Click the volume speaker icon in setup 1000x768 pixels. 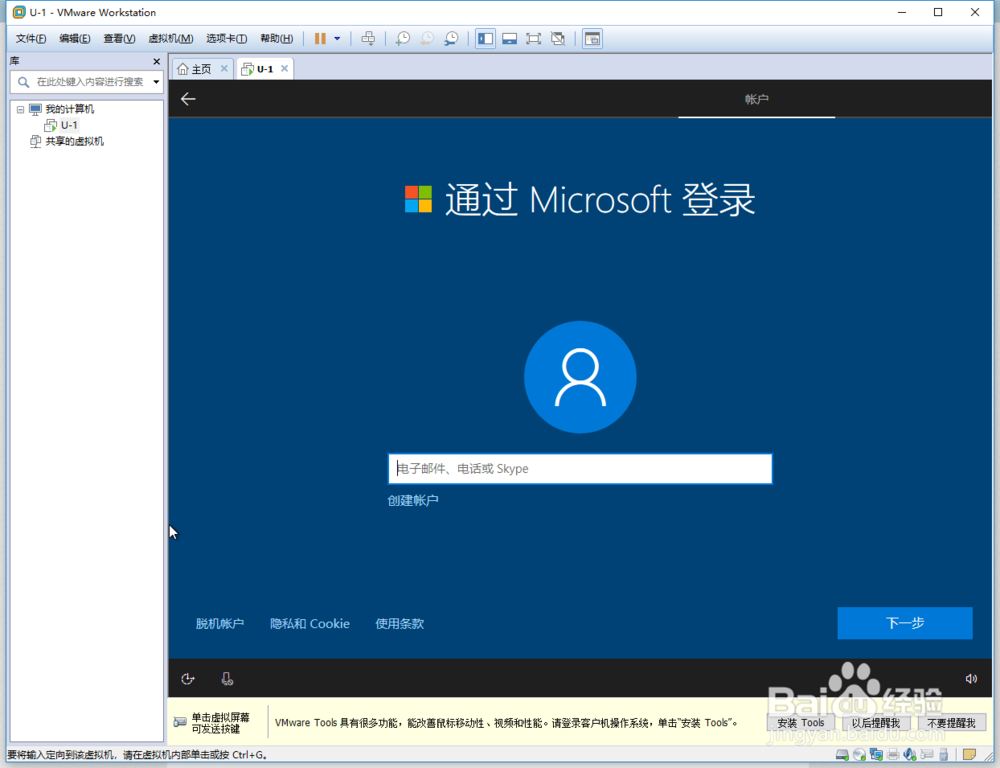(971, 679)
